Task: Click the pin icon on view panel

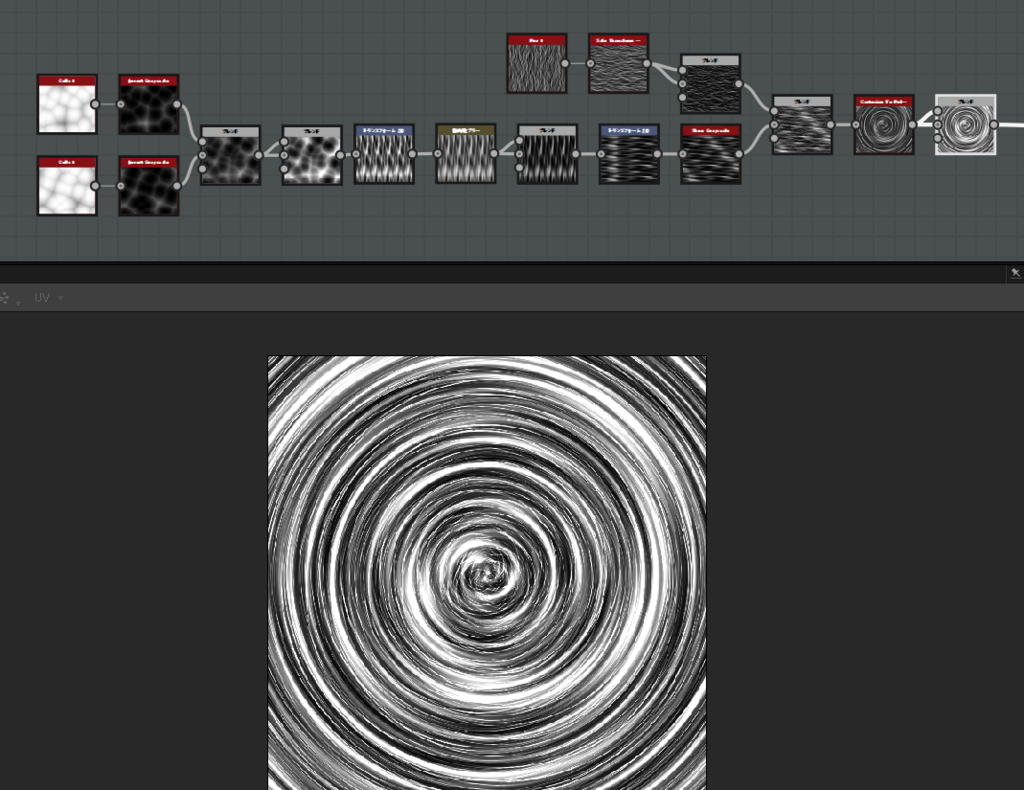Action: pyautogui.click(x=1016, y=273)
